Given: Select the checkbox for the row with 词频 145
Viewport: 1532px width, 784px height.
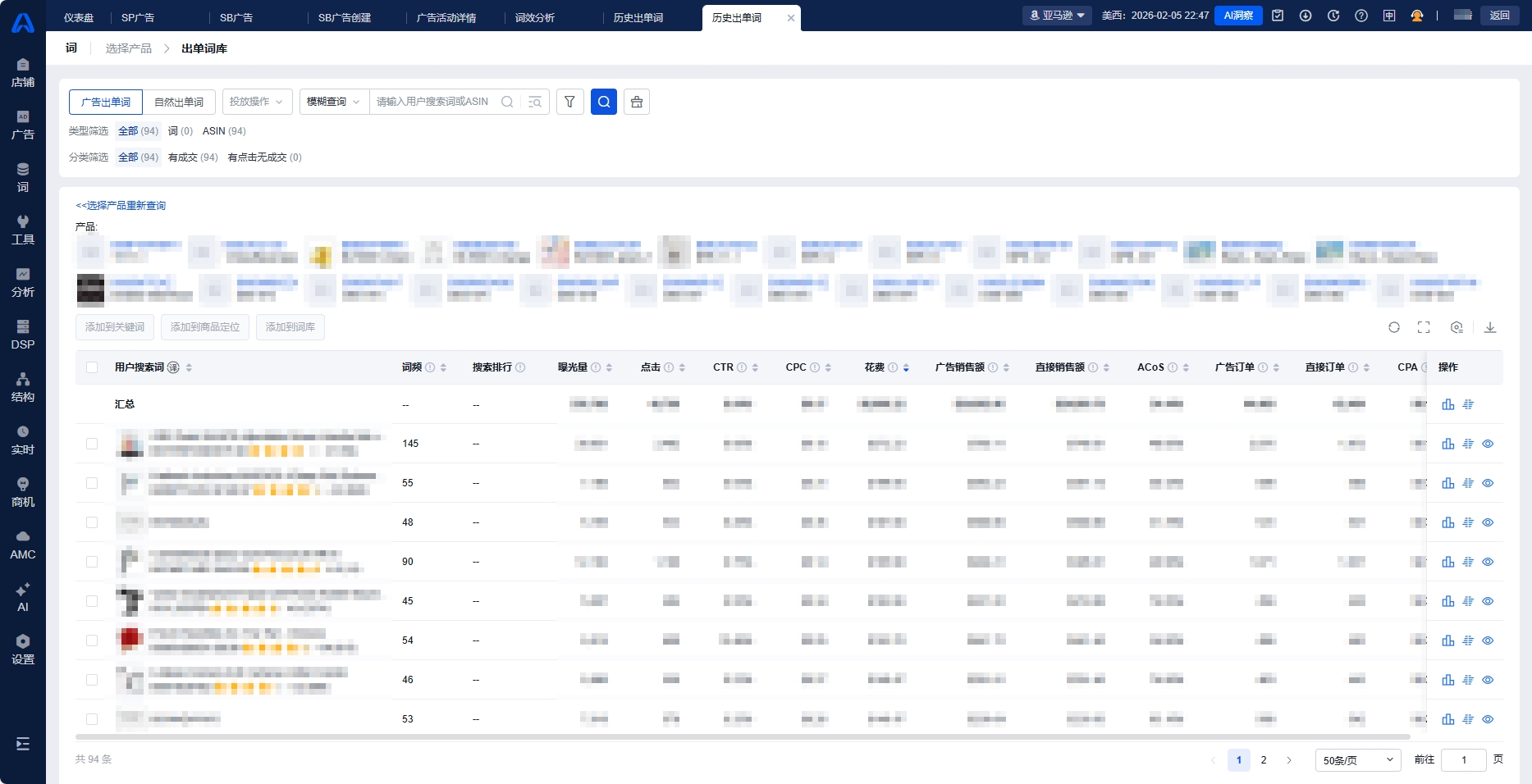Looking at the screenshot, I should point(92,444).
